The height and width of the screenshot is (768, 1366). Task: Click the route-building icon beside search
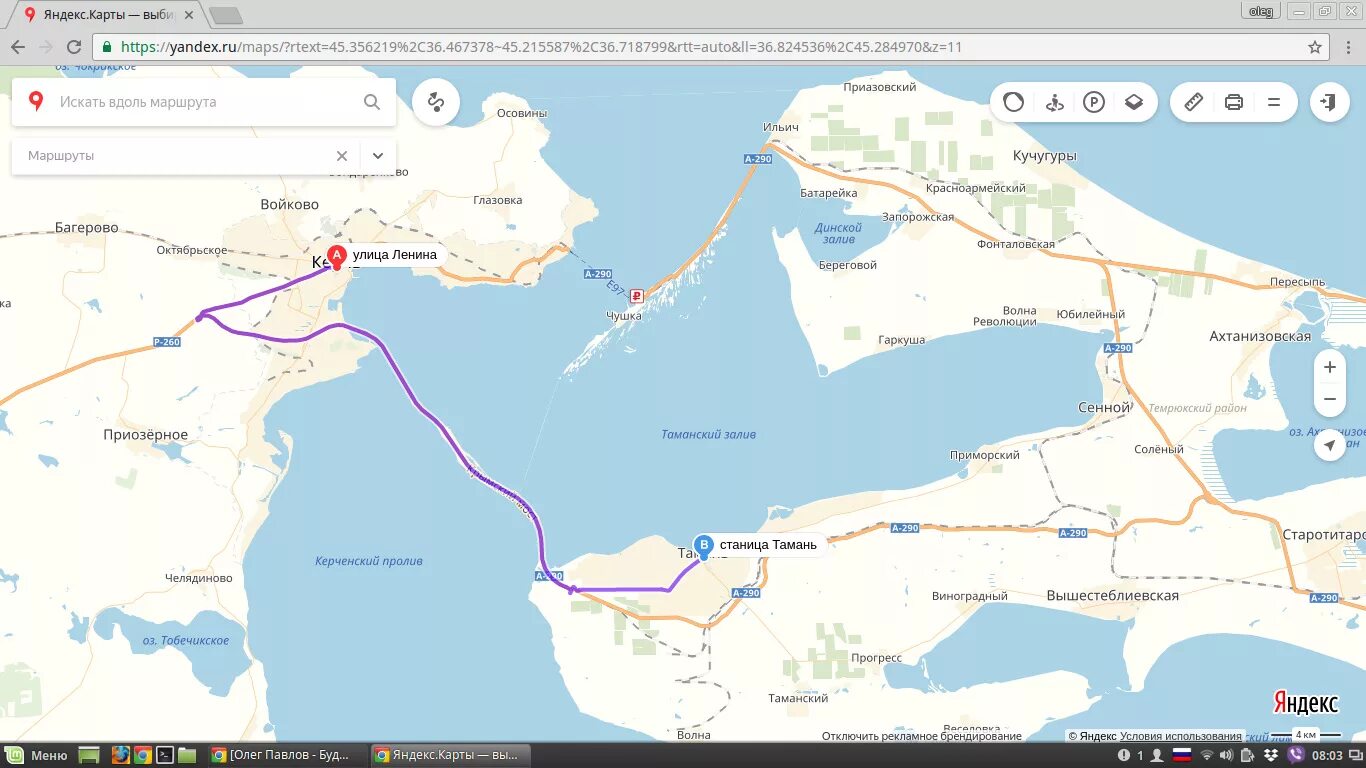(436, 102)
